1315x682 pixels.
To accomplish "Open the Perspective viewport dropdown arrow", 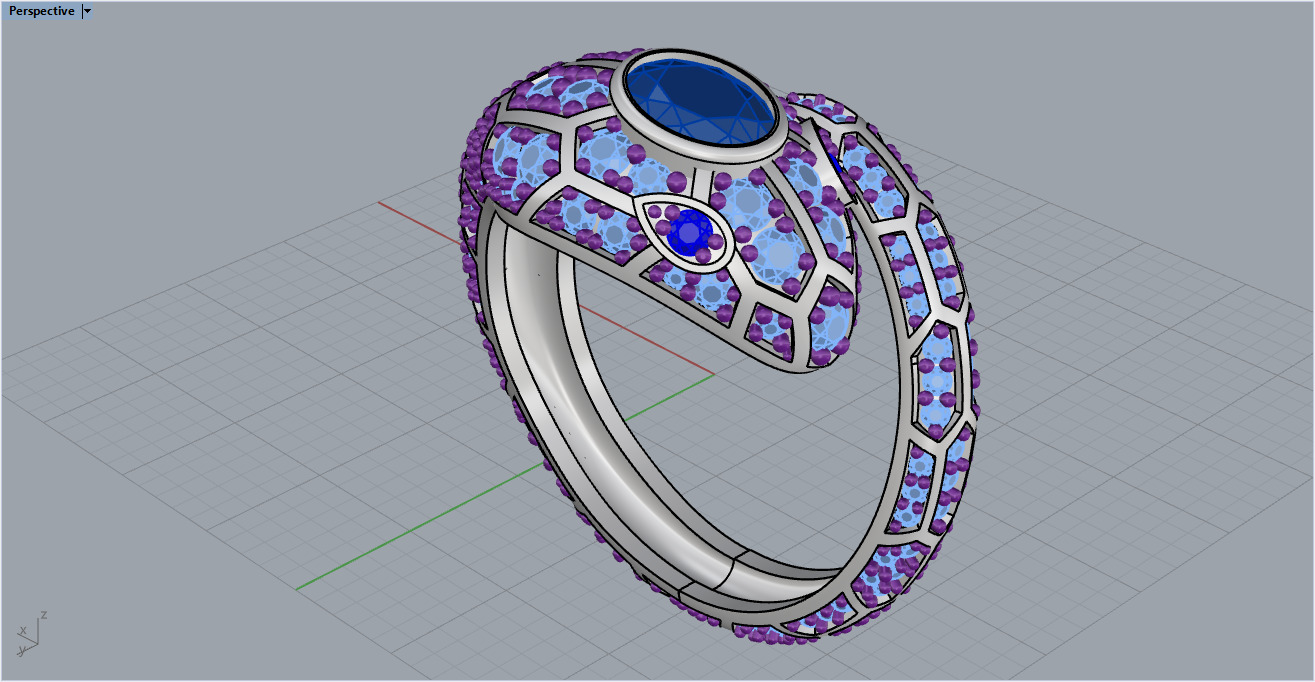I will click(x=88, y=11).
